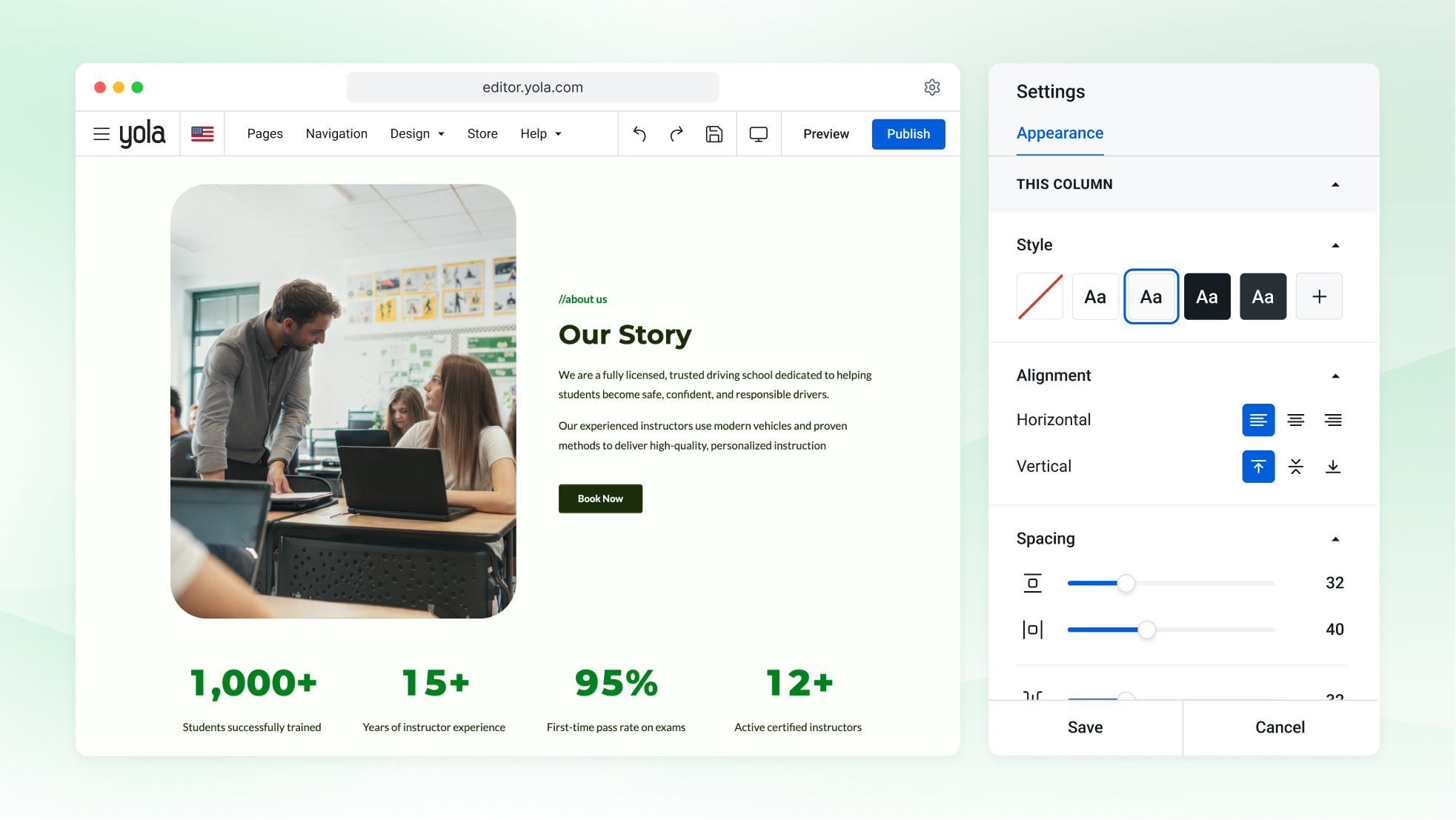
Task: Add a new style with plus button
Action: click(1319, 296)
